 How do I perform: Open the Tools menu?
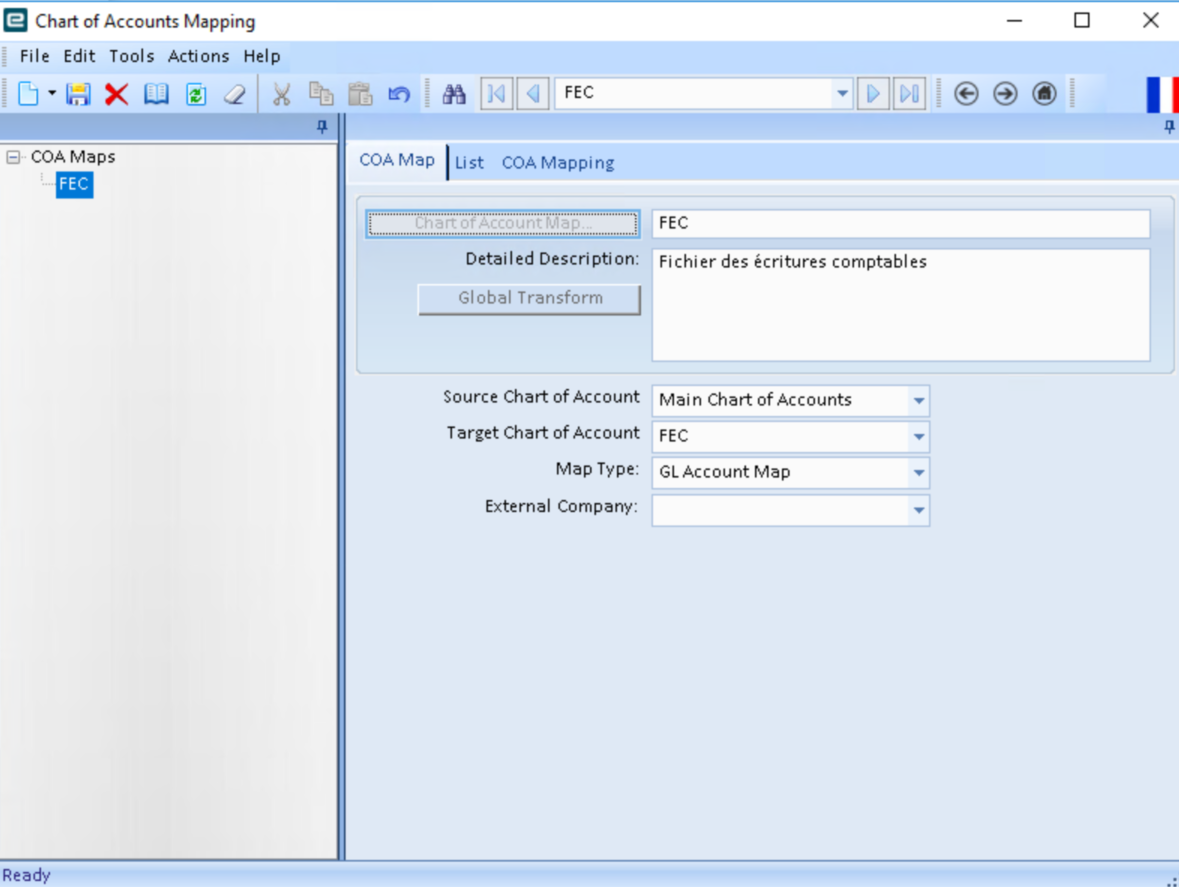132,56
